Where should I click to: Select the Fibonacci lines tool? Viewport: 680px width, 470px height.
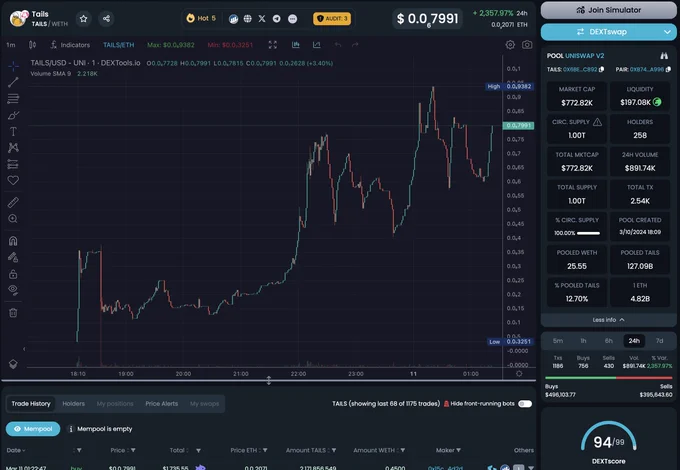pos(13,99)
